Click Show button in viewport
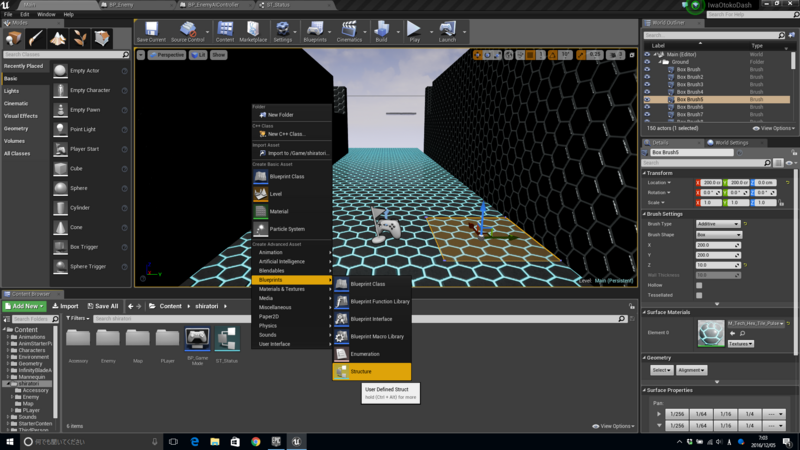This screenshot has width=800, height=450. pyautogui.click(x=218, y=55)
